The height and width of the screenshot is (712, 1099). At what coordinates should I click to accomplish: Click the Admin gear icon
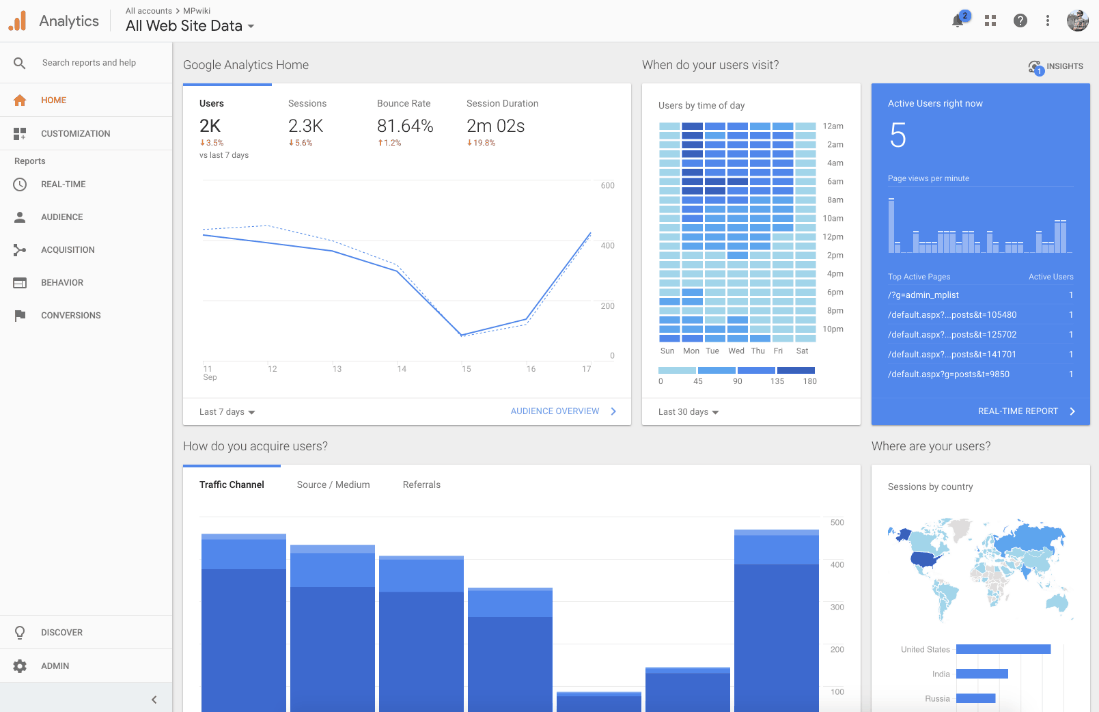pos(20,666)
